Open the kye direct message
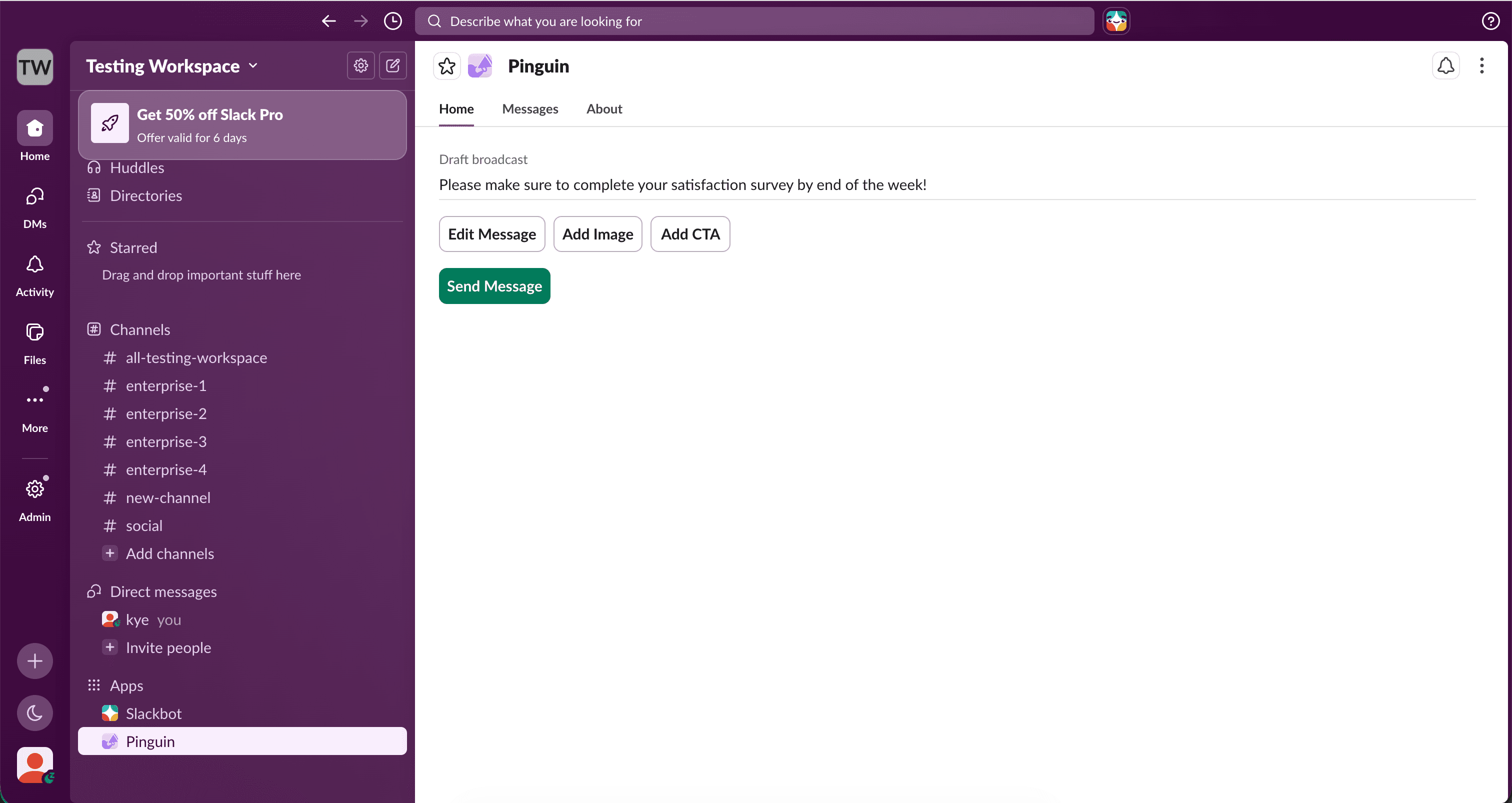The image size is (1512, 803). pos(242,620)
